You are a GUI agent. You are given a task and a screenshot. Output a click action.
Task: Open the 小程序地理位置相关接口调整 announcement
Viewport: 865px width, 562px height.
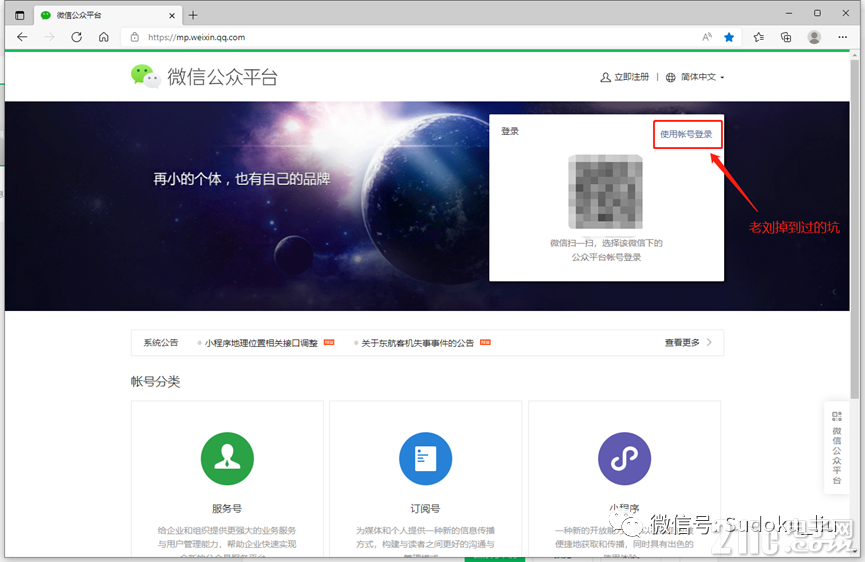coord(261,343)
